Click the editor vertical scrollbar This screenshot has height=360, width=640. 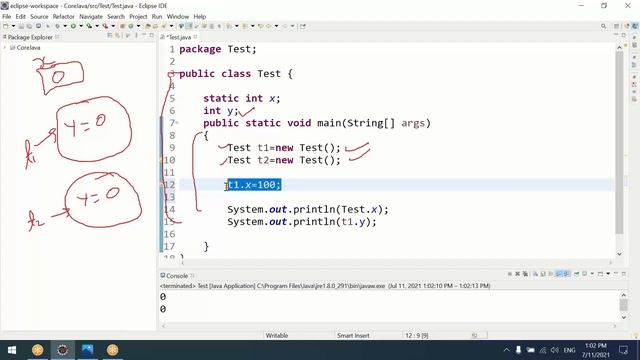(x=619, y=143)
